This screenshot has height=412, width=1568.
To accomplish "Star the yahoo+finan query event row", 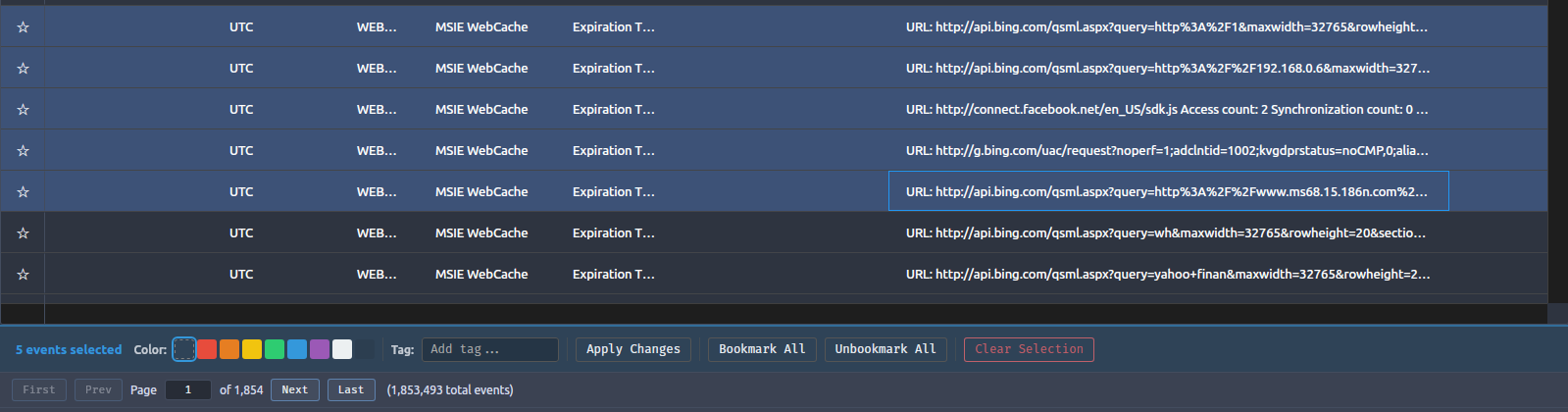I will pos(23,275).
